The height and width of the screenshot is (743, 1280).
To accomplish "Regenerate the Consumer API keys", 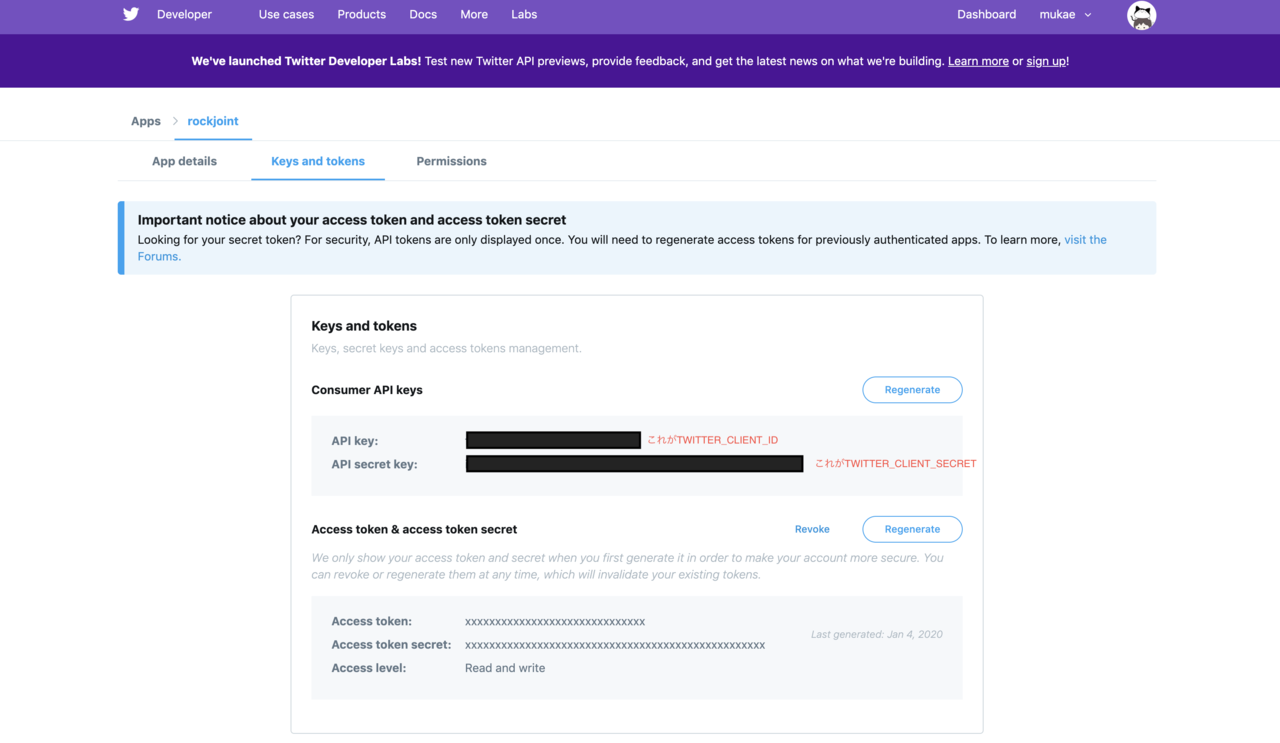I will pyautogui.click(x=912, y=390).
